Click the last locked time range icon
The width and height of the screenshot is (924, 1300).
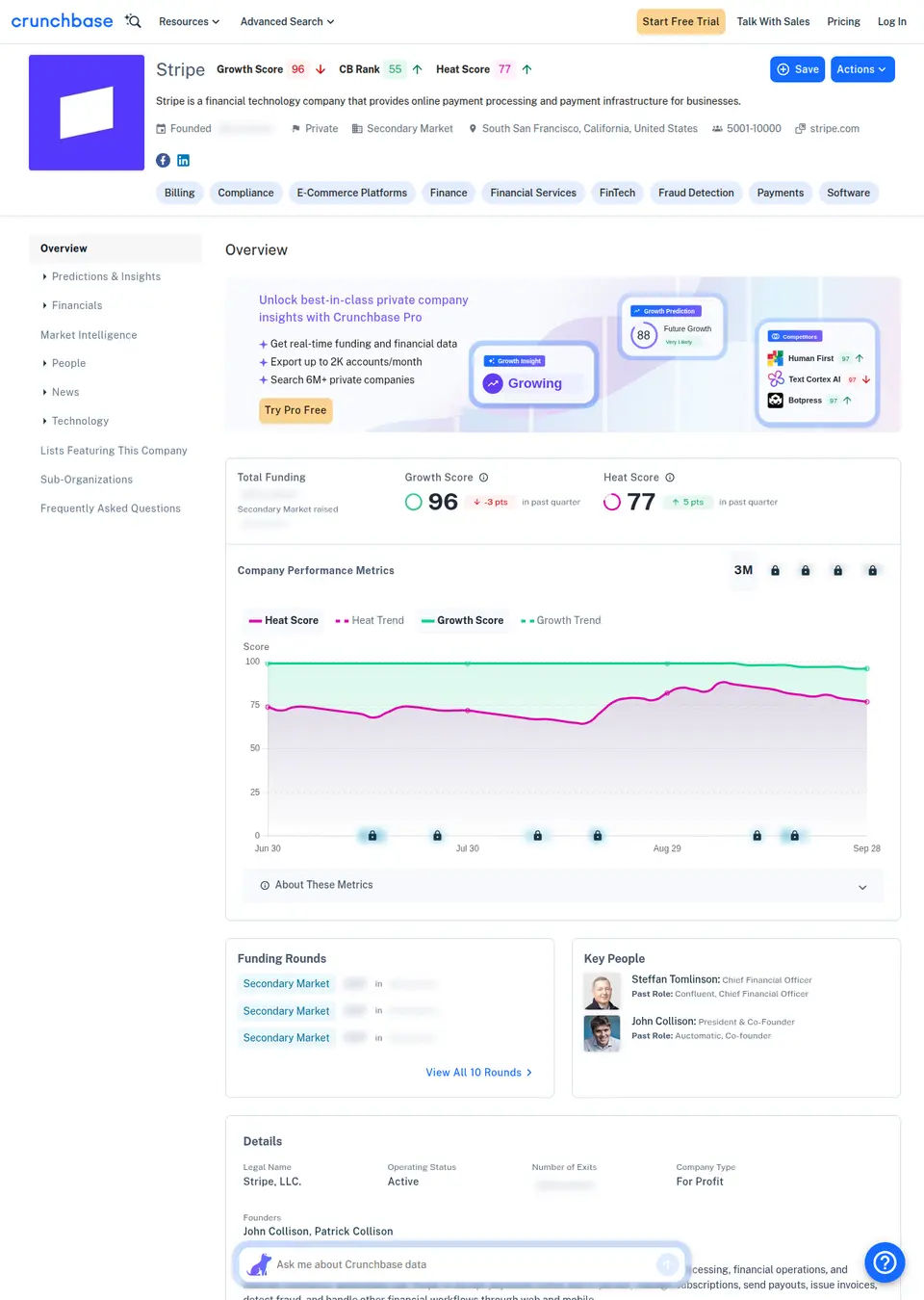(x=872, y=571)
